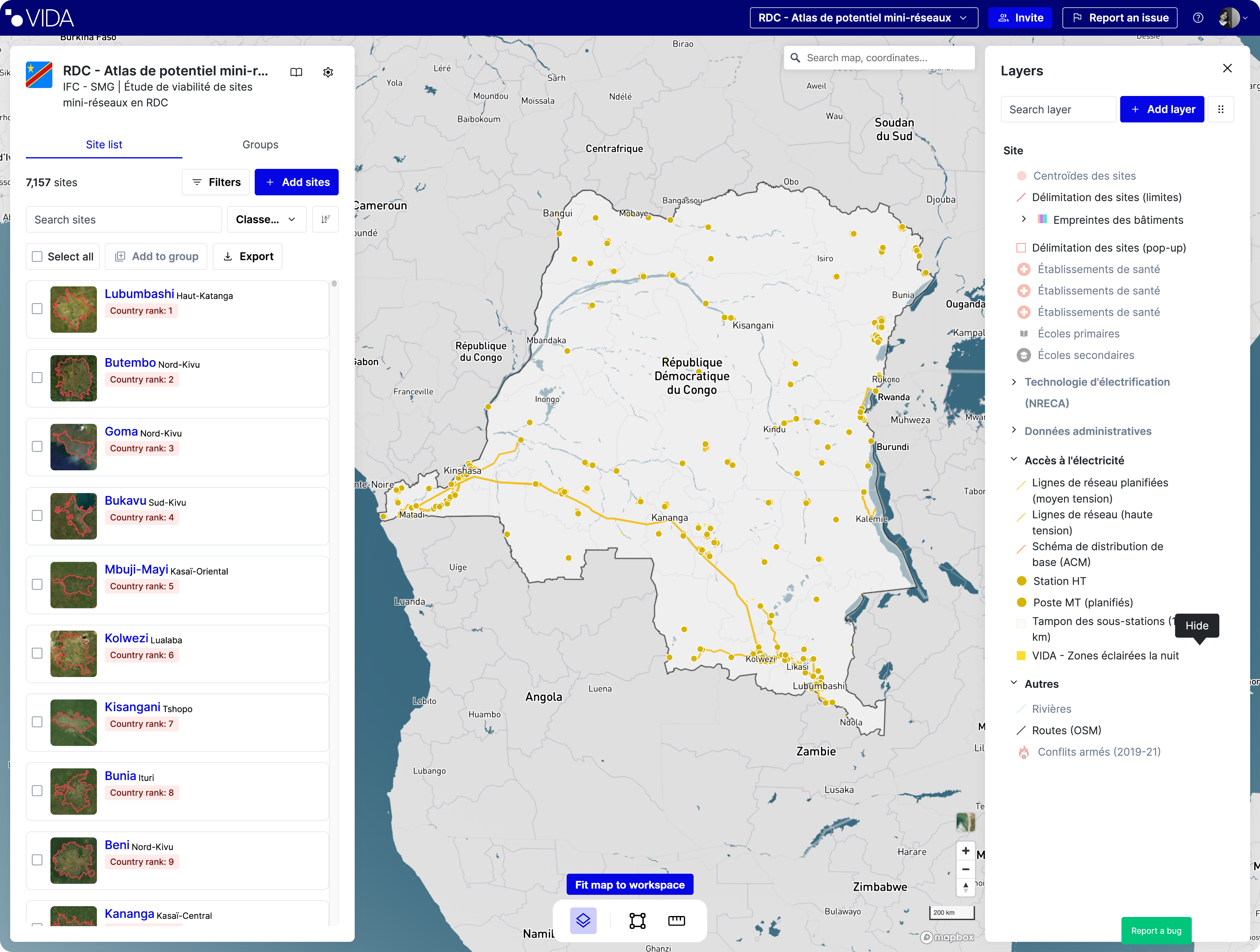Toggle the layers panel icon
Screen dimensions: 1260x952
pyautogui.click(x=583, y=920)
